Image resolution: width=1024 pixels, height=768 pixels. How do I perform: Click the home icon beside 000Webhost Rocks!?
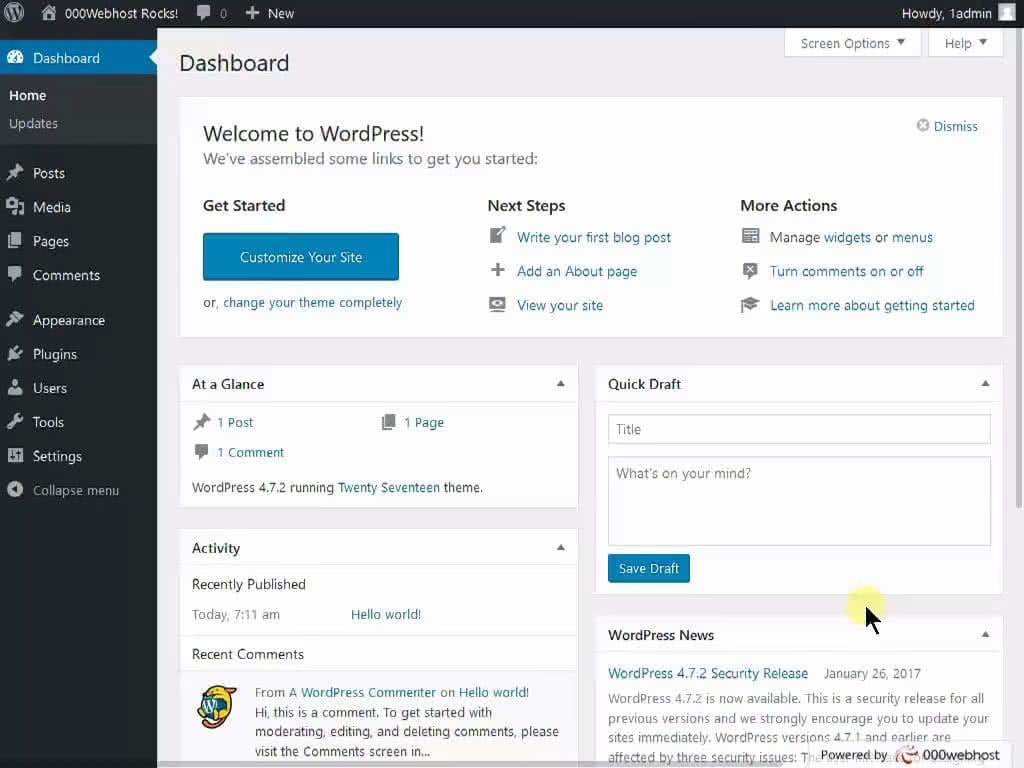pos(48,12)
